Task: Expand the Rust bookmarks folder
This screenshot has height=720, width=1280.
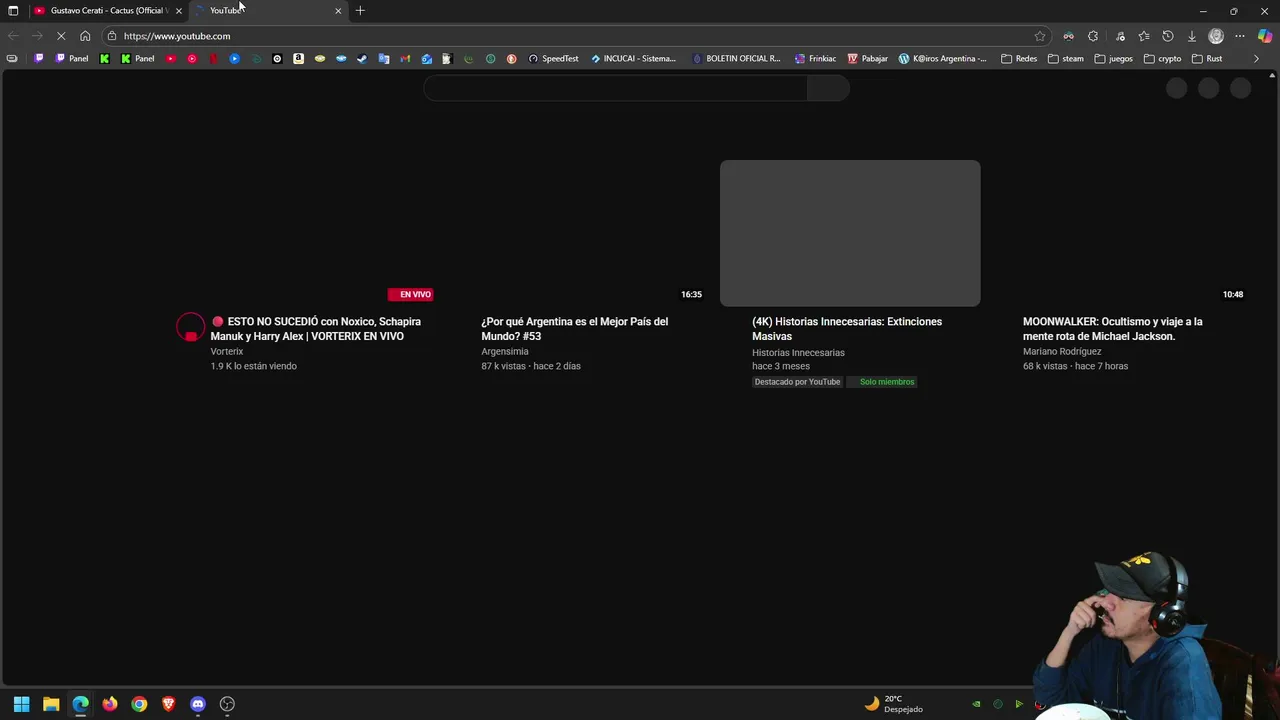Action: 1207,58
